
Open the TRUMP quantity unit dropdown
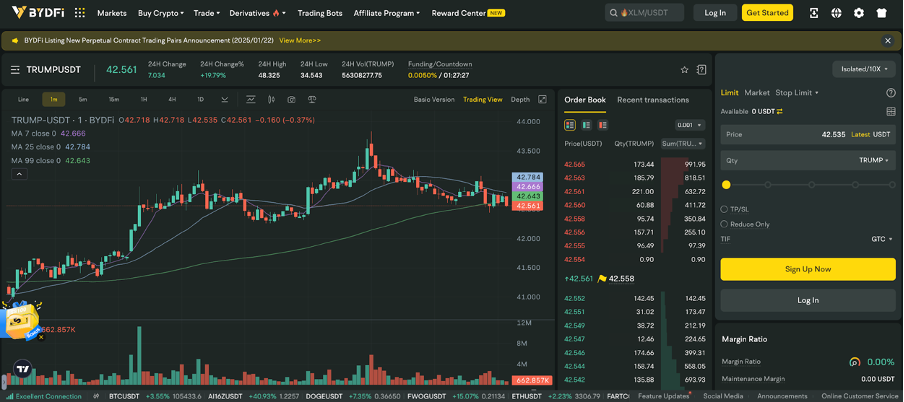coord(874,160)
